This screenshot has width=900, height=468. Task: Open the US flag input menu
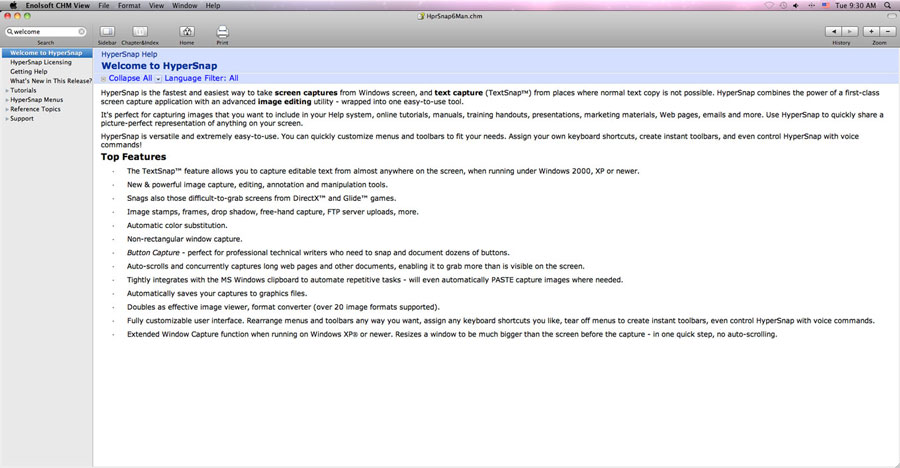pos(826,5)
